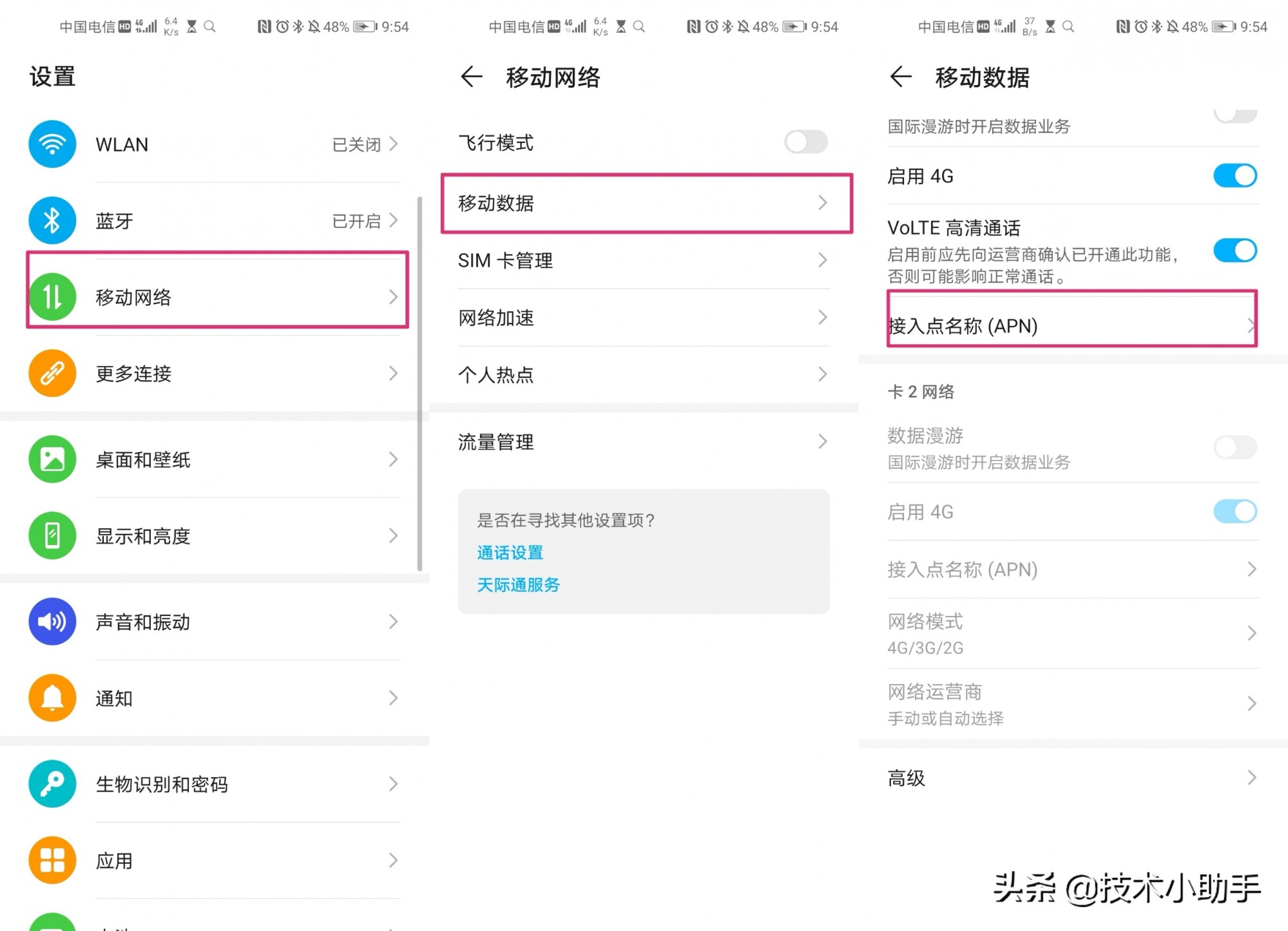Open WLAN settings via the blue Wi-Fi icon

[52, 144]
